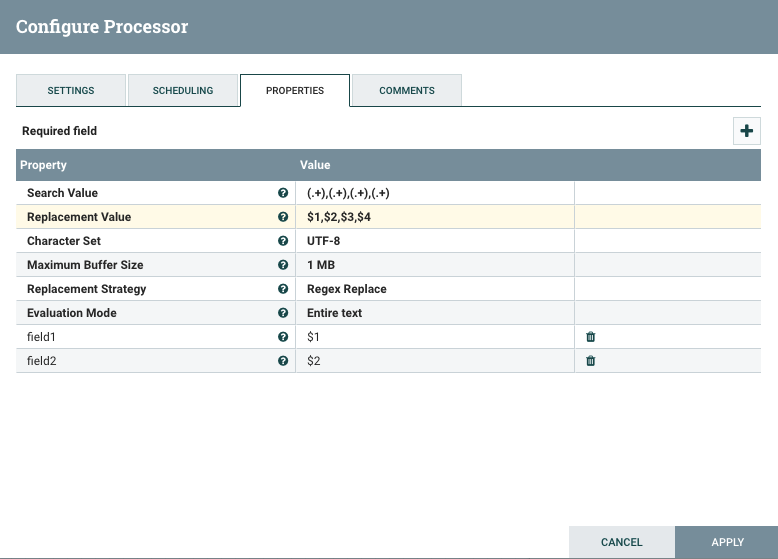
Task: Open the Scheduling tab
Action: pyautogui.click(x=183, y=90)
